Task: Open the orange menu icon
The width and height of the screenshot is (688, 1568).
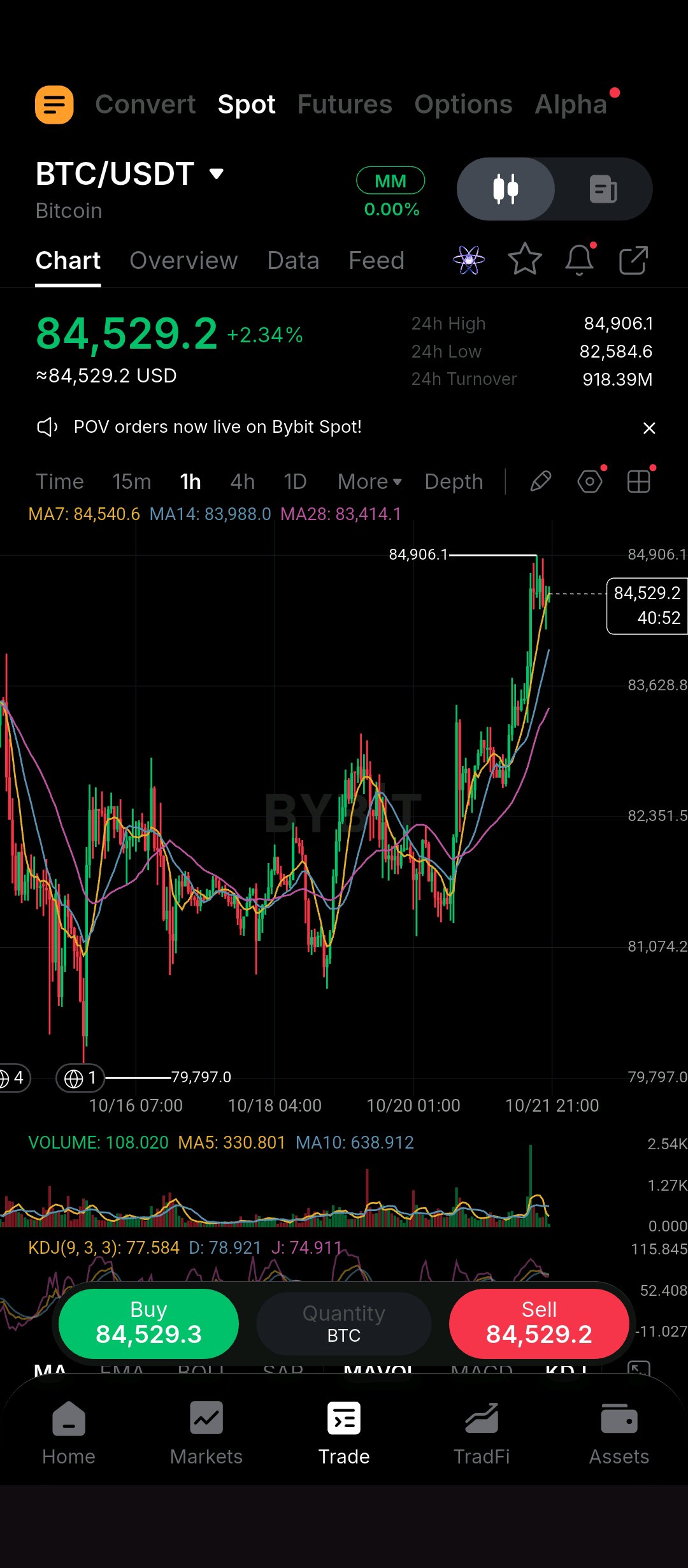Action: [x=54, y=105]
